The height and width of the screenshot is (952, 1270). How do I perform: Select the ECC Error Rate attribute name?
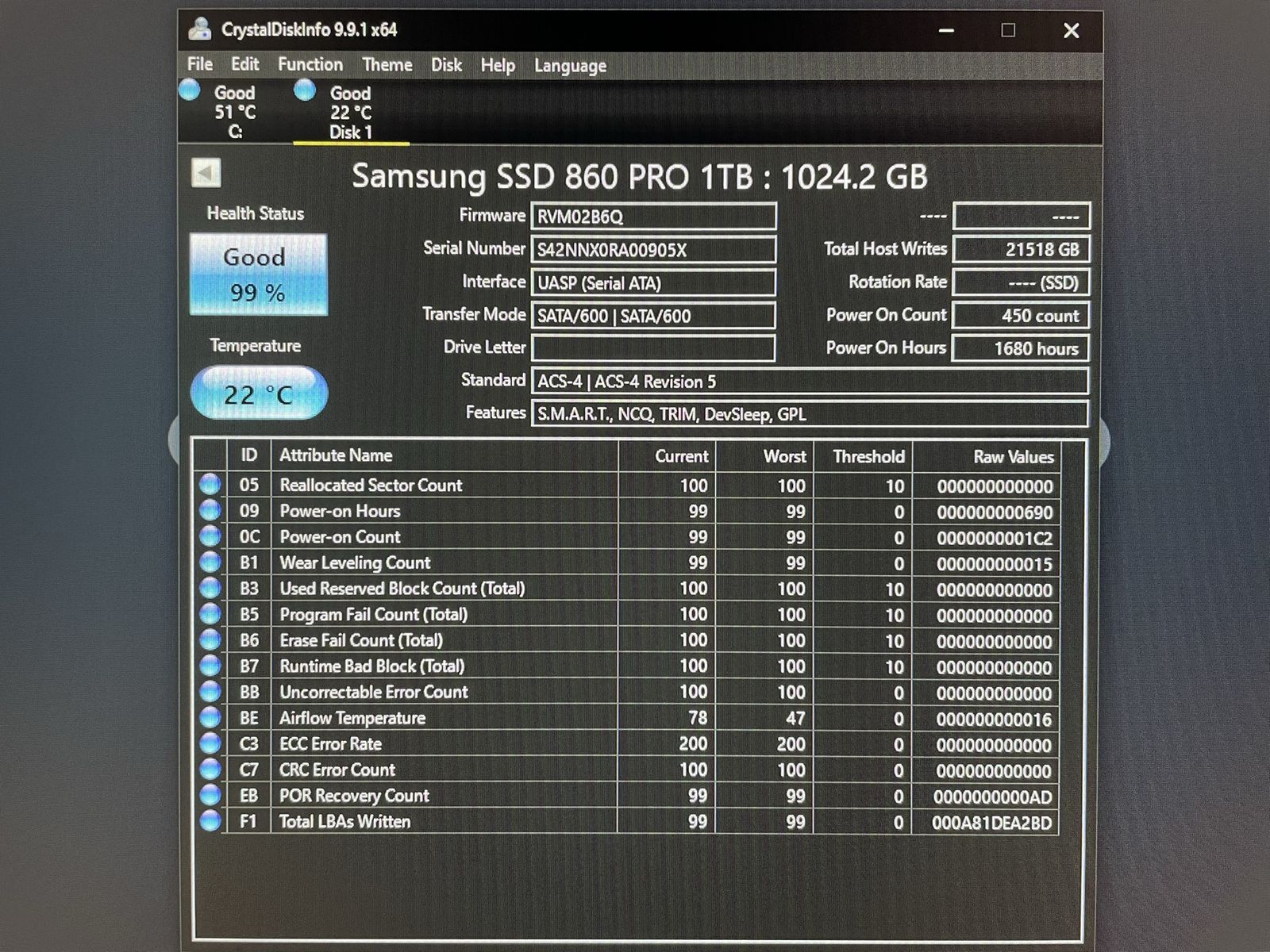330,744
